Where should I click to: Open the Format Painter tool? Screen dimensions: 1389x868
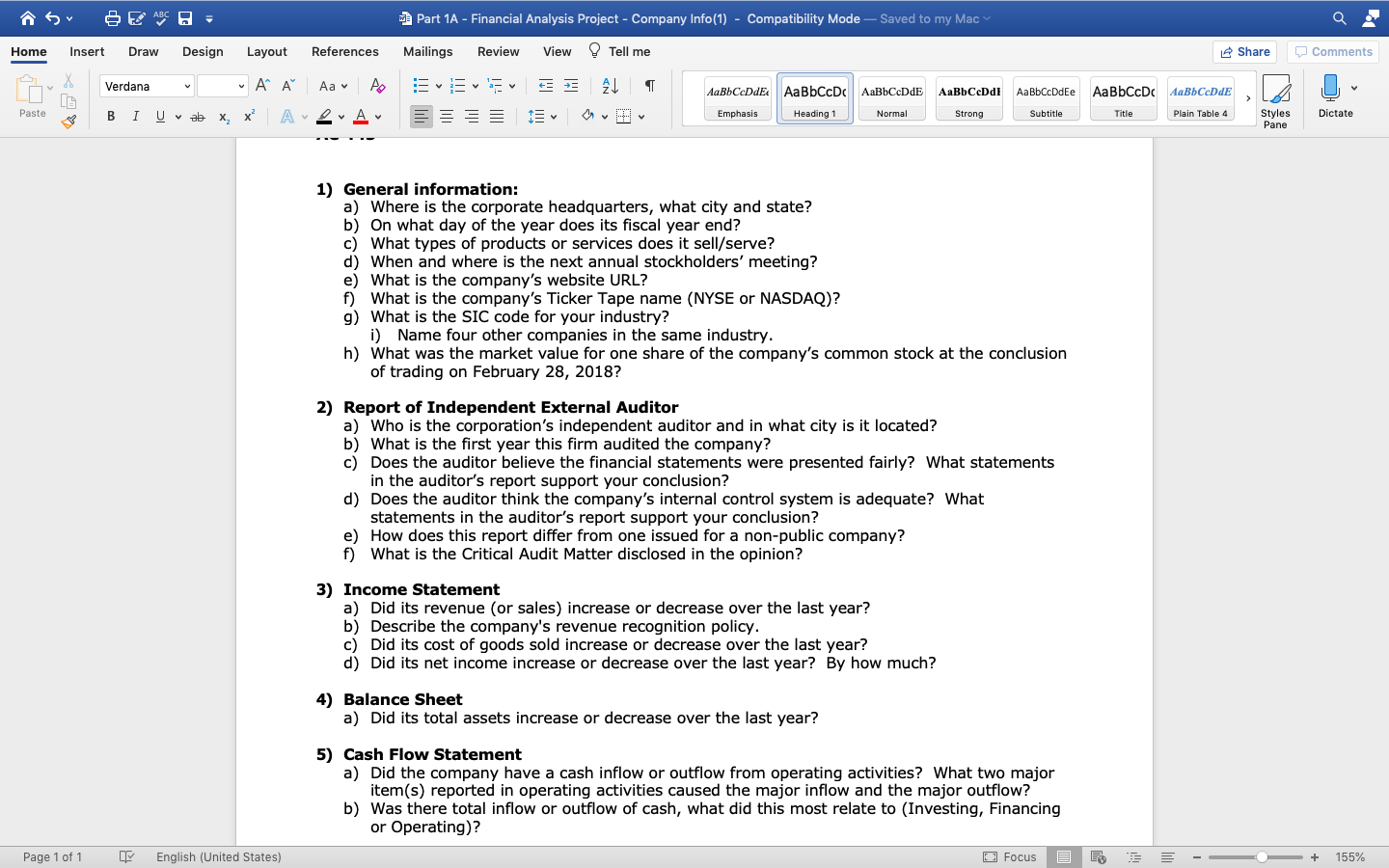coord(68,121)
